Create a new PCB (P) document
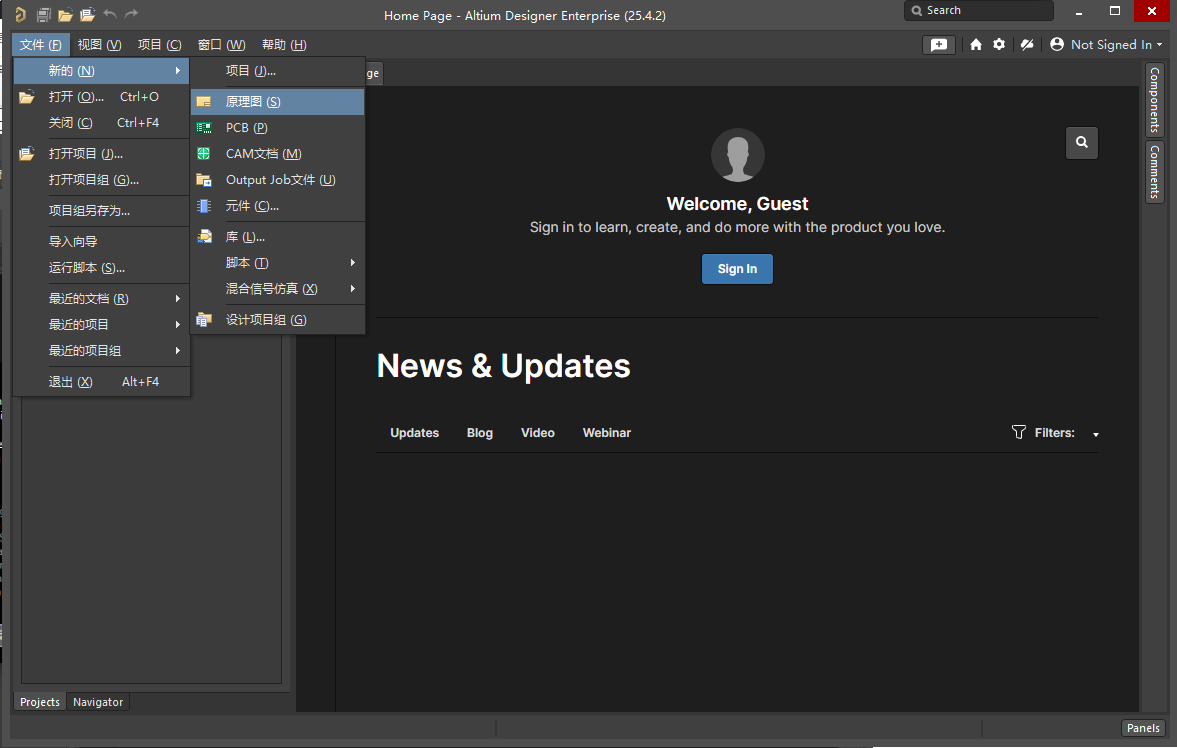 (278, 128)
